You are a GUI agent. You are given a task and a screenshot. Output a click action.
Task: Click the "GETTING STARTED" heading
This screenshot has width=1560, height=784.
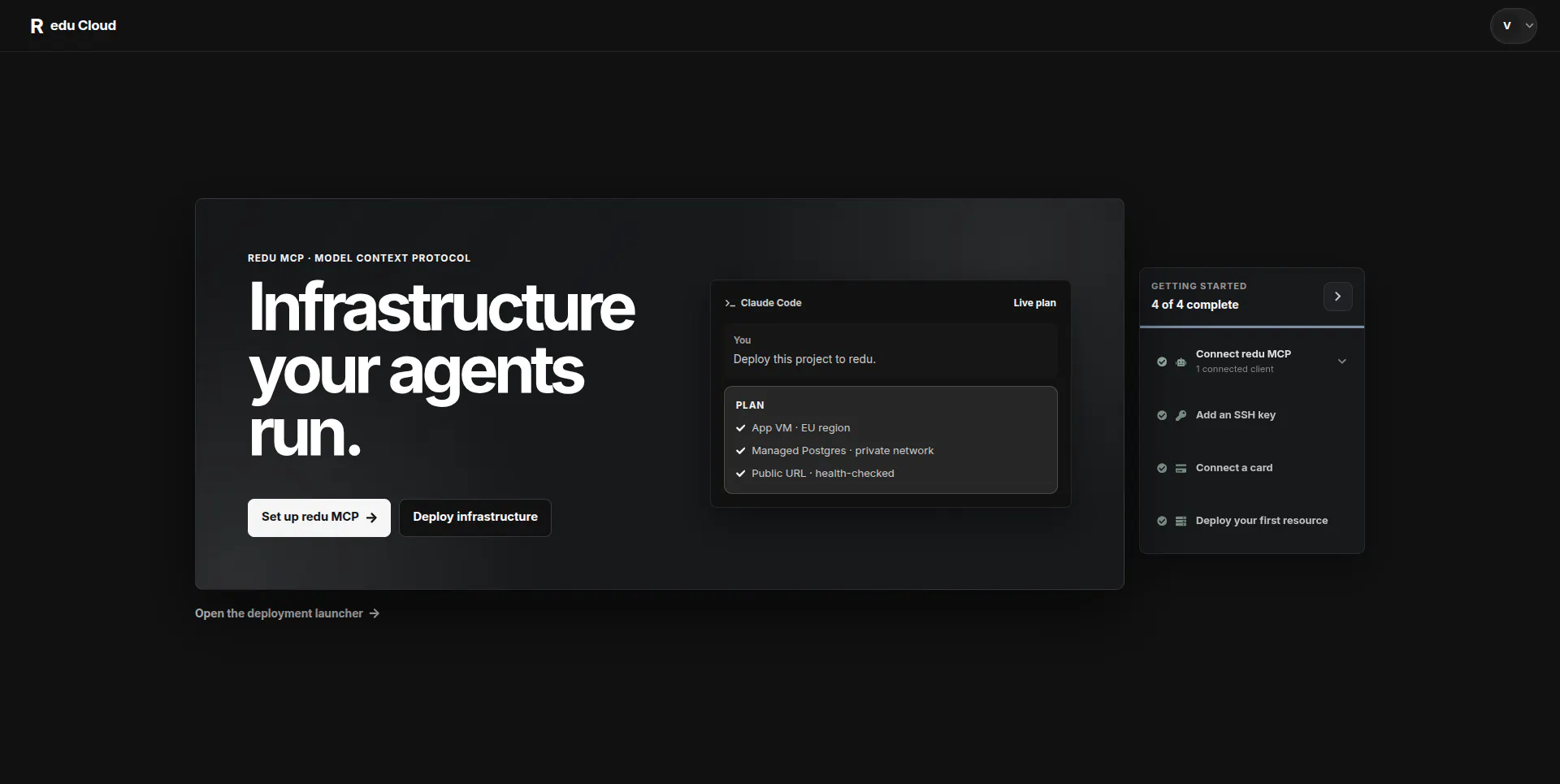click(x=1198, y=286)
